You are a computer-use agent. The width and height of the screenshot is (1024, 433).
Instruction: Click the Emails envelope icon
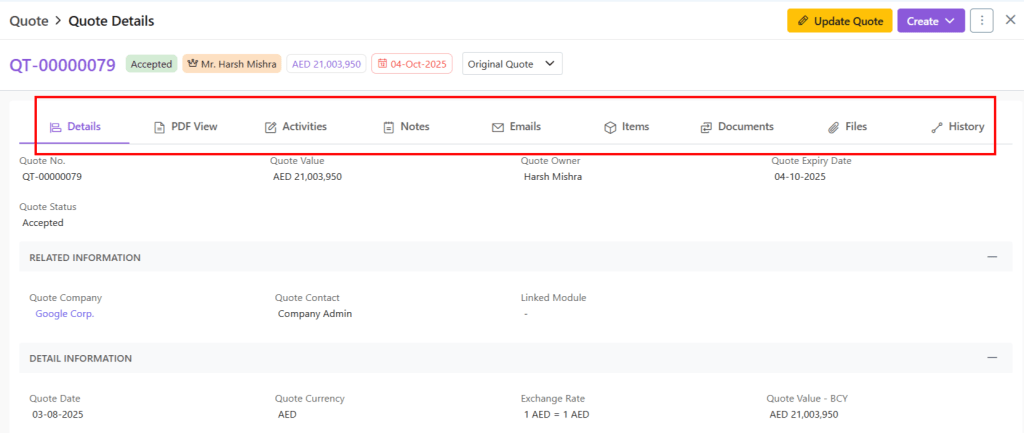click(498, 127)
